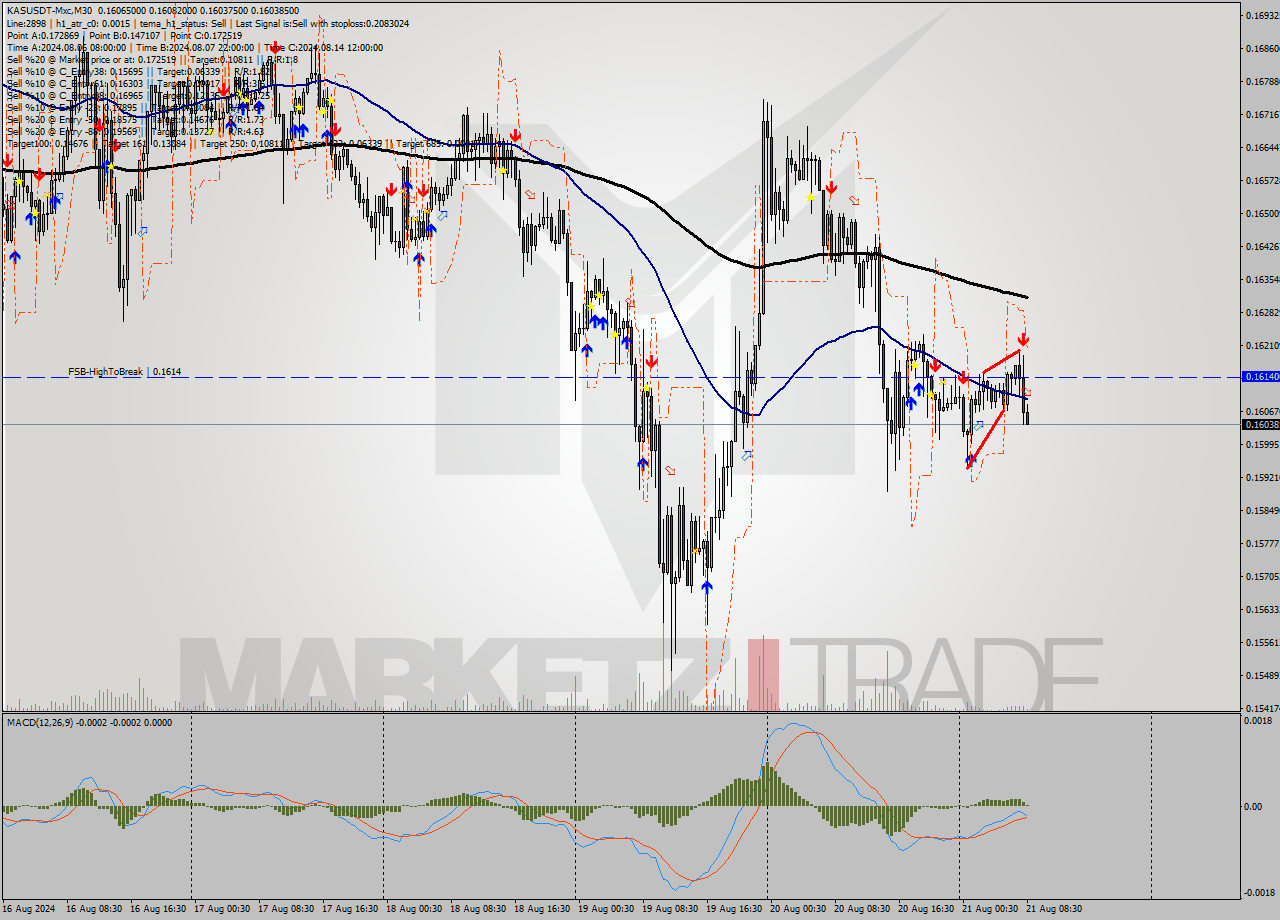
Task: Select the 0.16860 price axis label
Action: pyautogui.click(x=1262, y=48)
